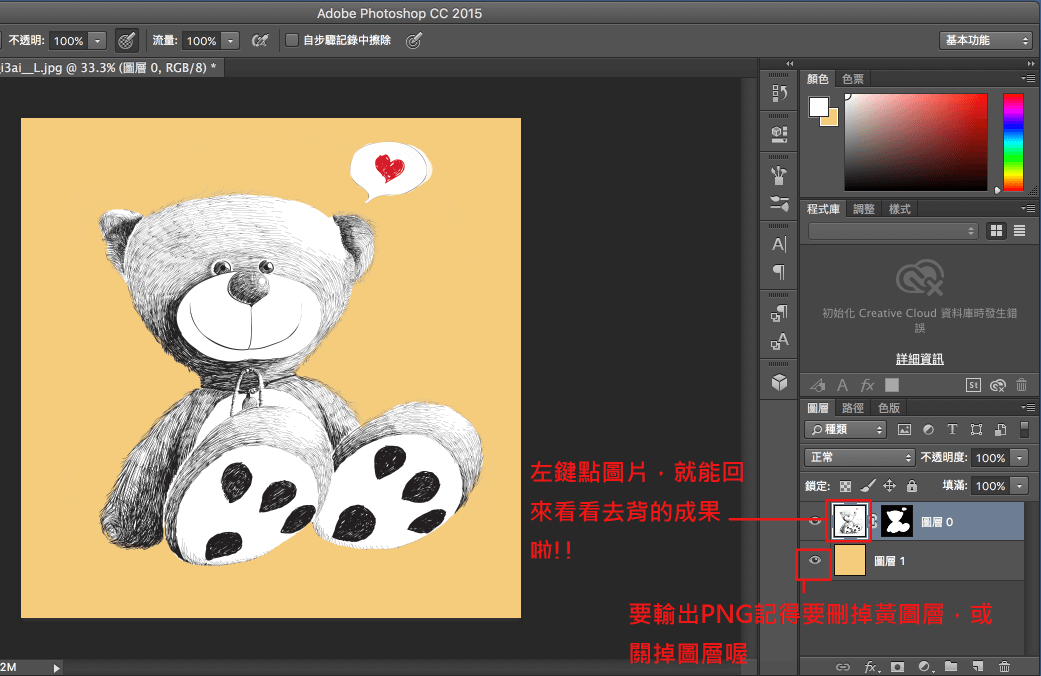Select the layer mask thumbnail of 圖層 0
The image size is (1041, 676).
point(898,519)
